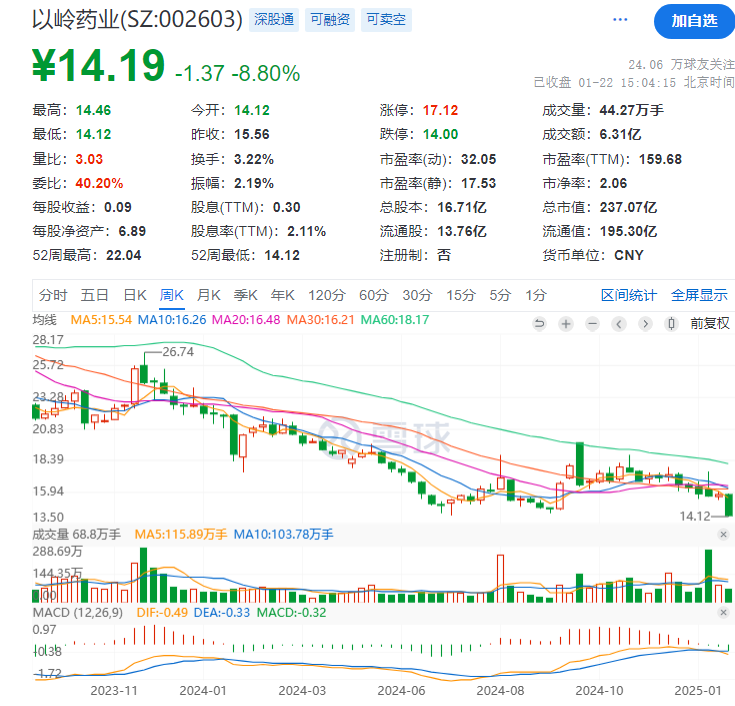Image resolution: width=735 pixels, height=706 pixels.
Task: Switch to the 五日 tab
Action: point(95,295)
